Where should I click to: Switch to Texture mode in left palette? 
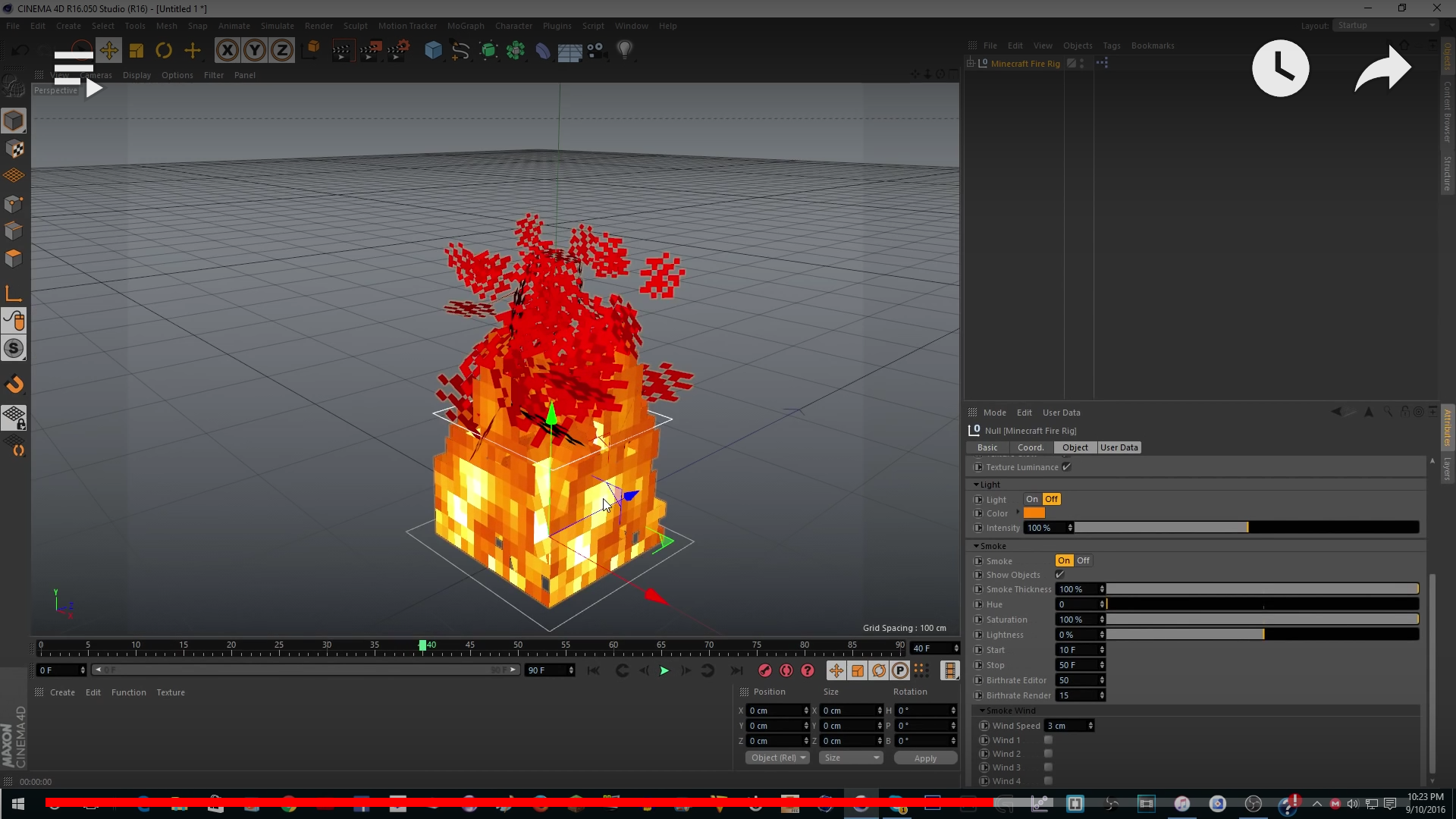coord(14,149)
